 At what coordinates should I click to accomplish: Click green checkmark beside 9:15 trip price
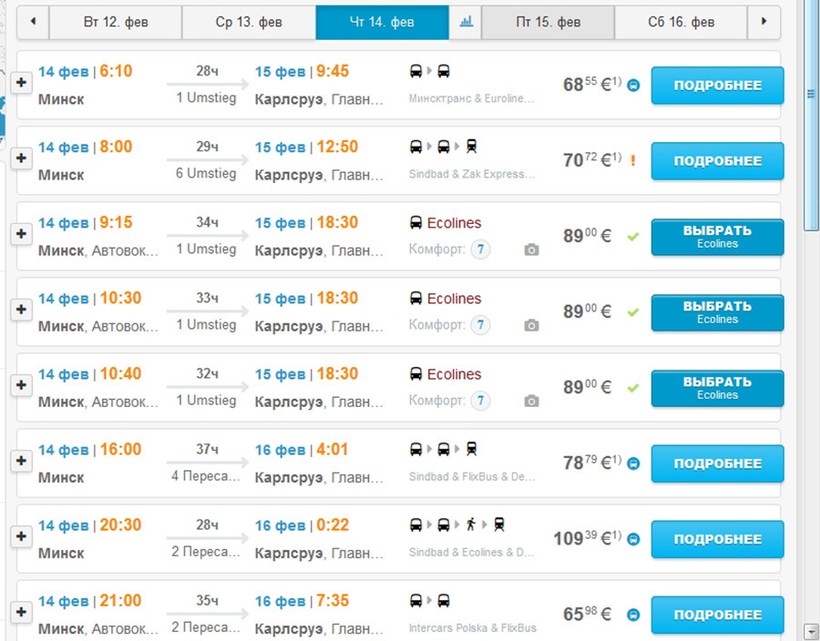coord(632,237)
